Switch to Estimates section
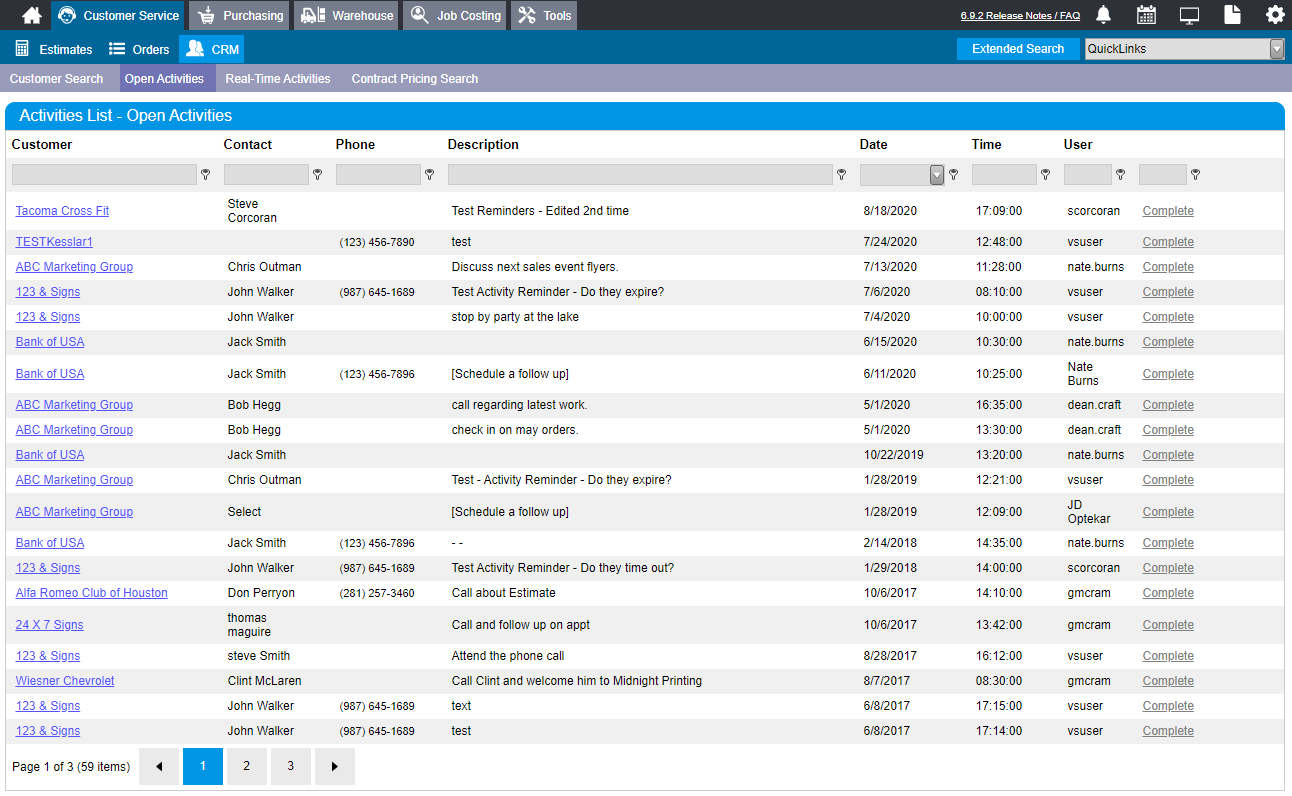 (x=54, y=49)
